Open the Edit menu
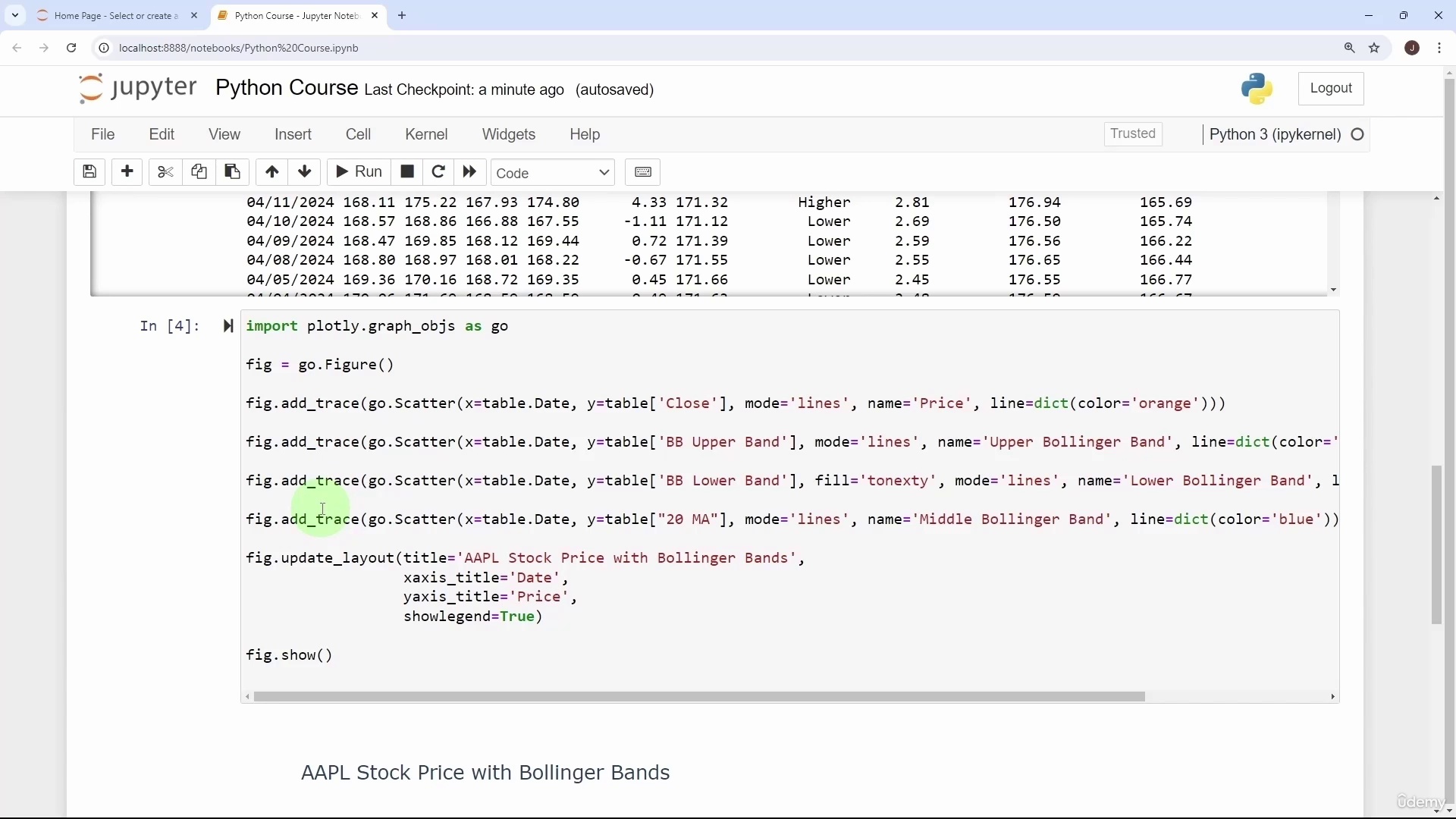The width and height of the screenshot is (1456, 819). pyautogui.click(x=162, y=135)
